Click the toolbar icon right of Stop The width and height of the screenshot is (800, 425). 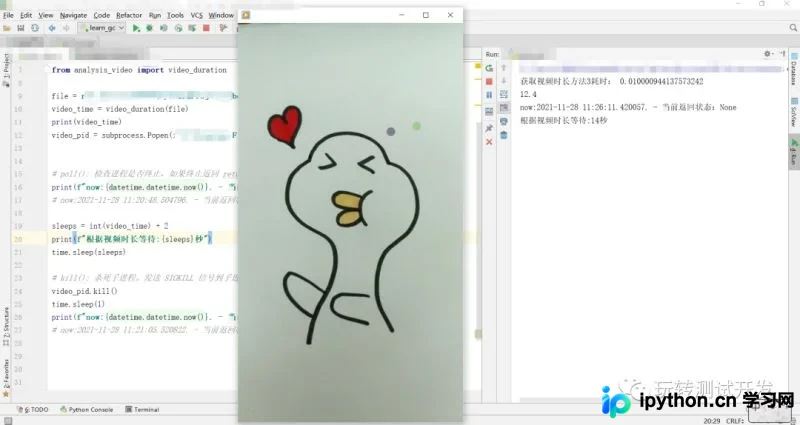click(223, 28)
